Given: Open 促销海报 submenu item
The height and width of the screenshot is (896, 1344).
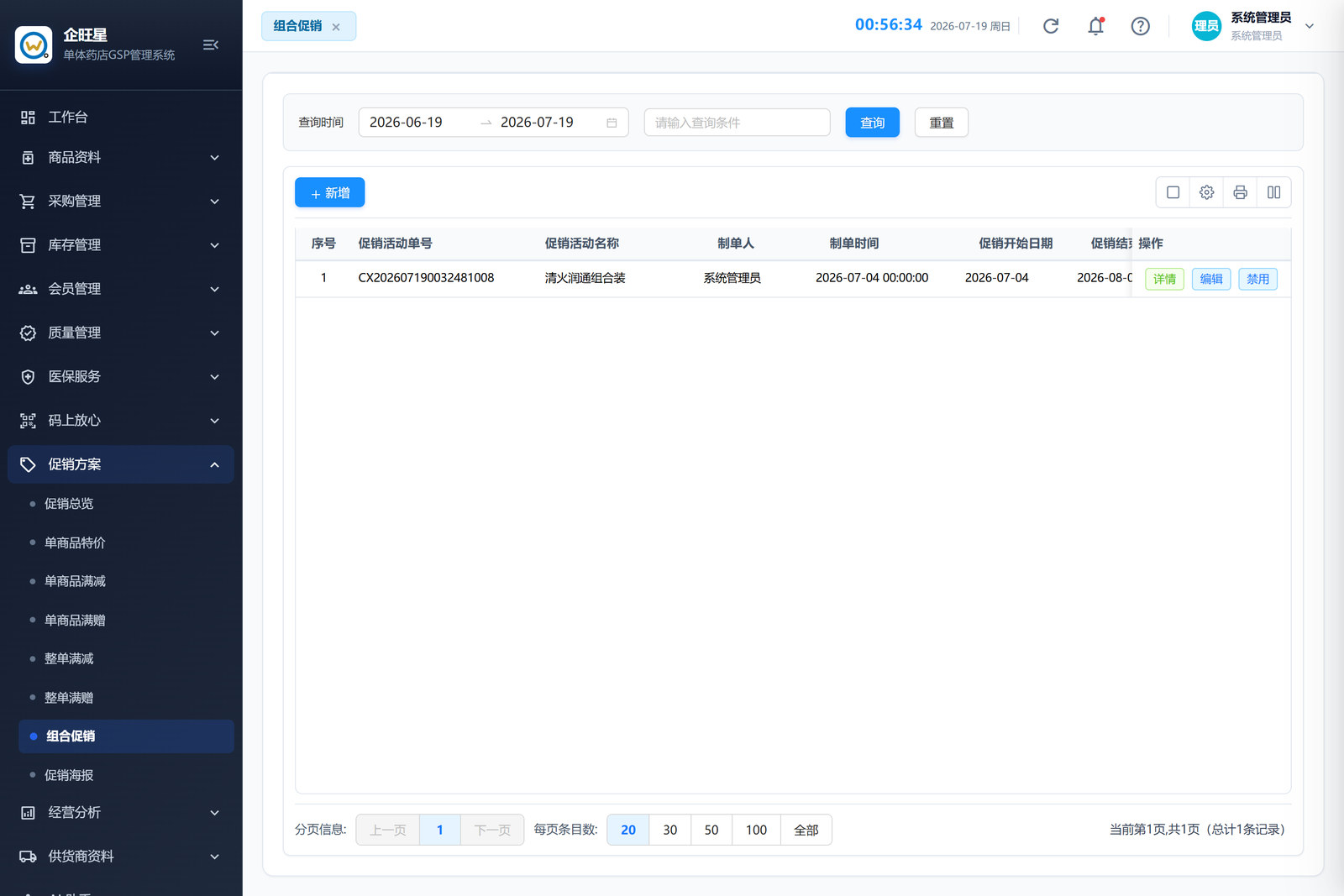Looking at the screenshot, I should coord(126,775).
